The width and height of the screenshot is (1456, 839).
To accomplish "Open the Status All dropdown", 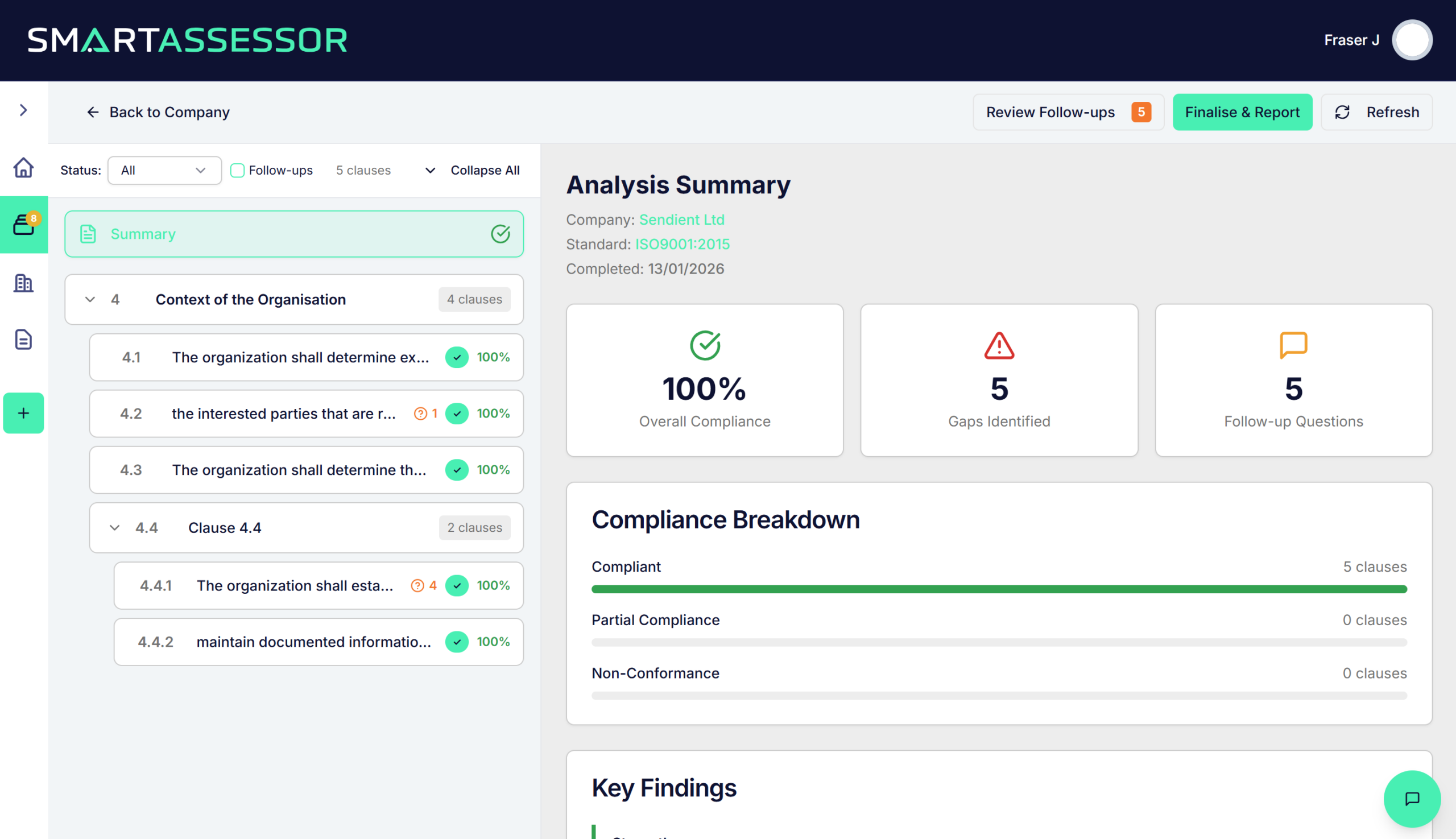I will (164, 171).
